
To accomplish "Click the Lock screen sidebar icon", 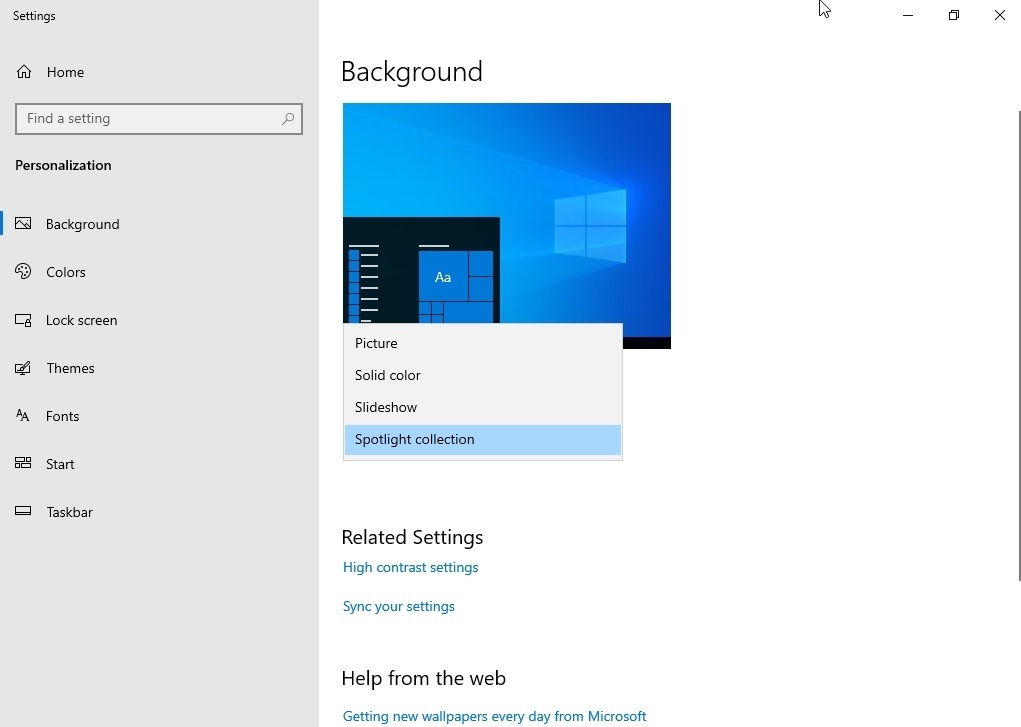I will (22, 319).
